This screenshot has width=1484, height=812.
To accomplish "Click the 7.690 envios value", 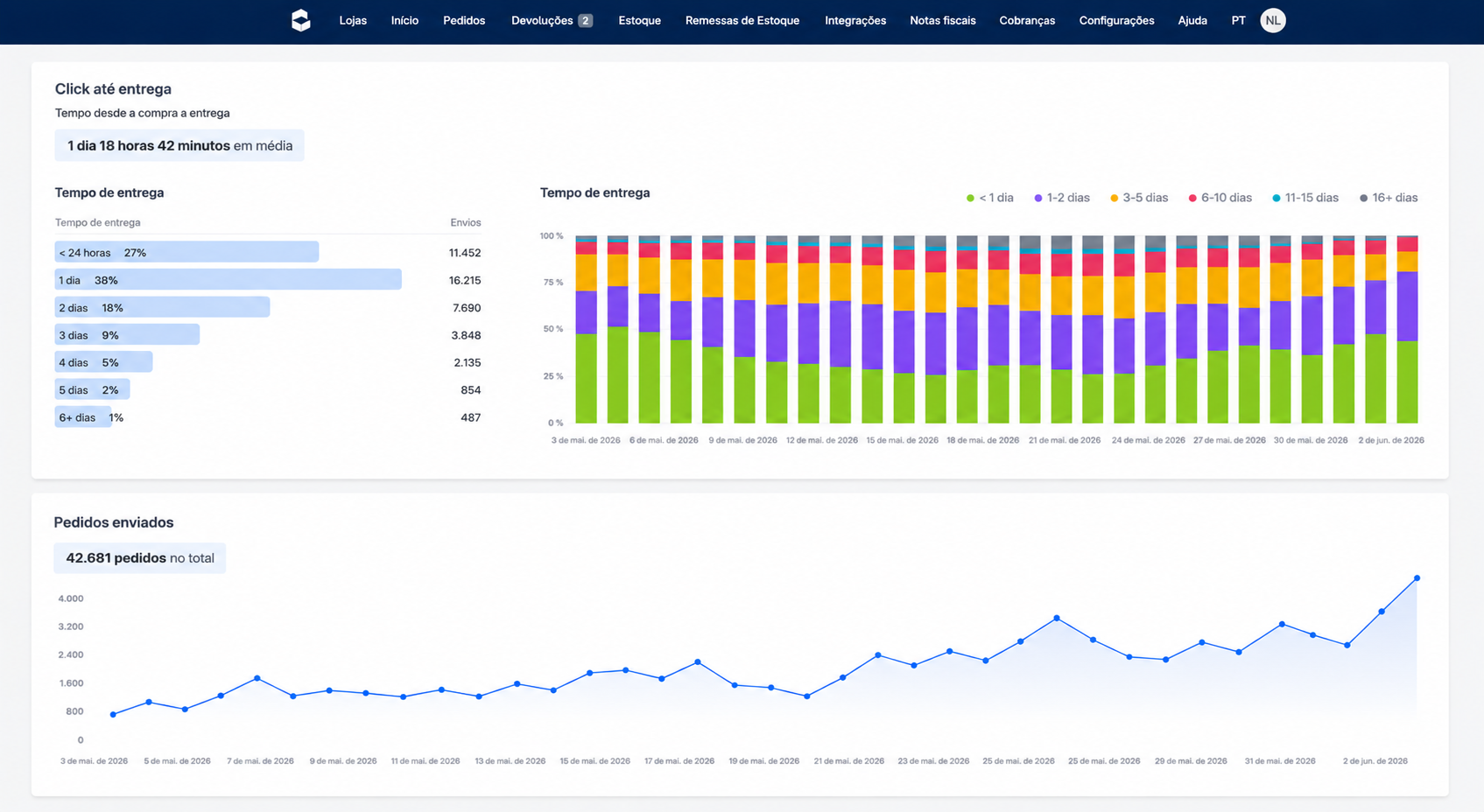I will pos(467,308).
